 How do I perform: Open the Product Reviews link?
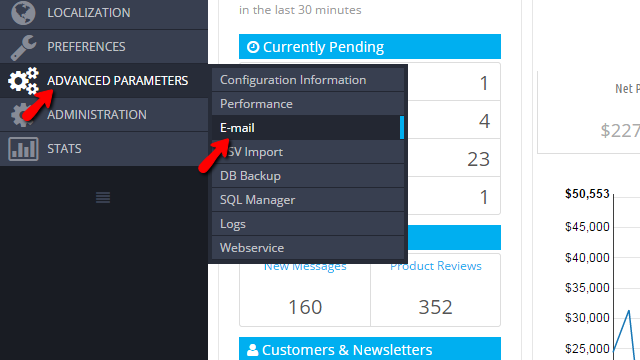[x=436, y=266]
